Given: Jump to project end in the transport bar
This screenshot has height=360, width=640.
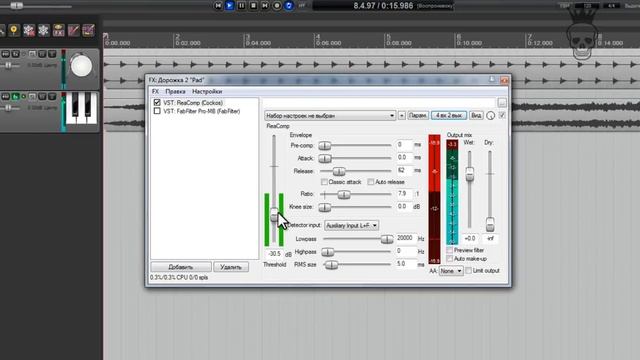Looking at the screenshot, I should 265,6.
